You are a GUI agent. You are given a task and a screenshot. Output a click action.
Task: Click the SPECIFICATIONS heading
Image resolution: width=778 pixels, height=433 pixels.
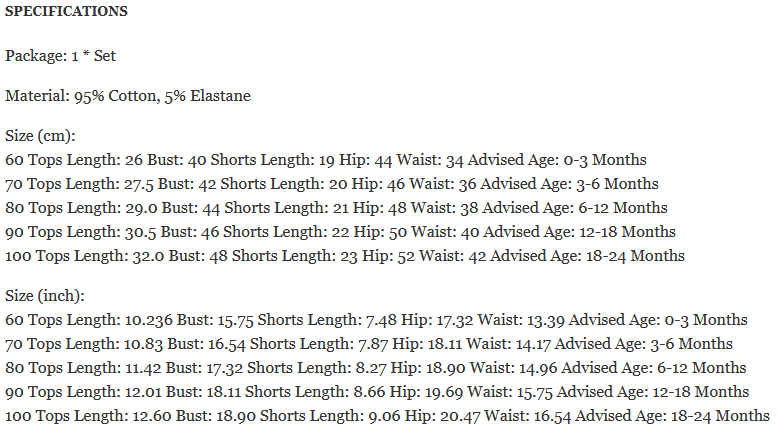[66, 12]
